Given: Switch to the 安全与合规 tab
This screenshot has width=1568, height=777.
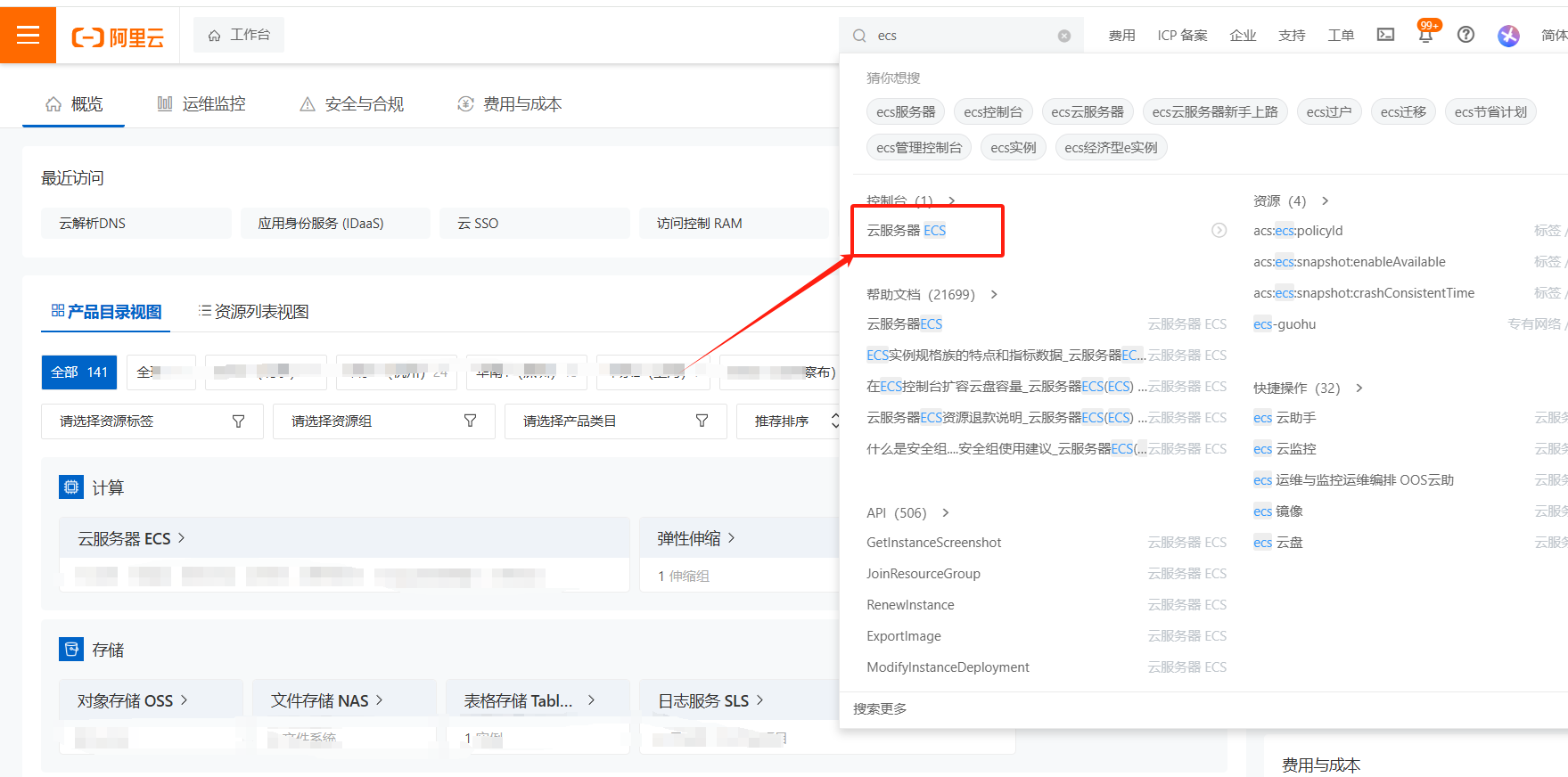Looking at the screenshot, I should (352, 104).
